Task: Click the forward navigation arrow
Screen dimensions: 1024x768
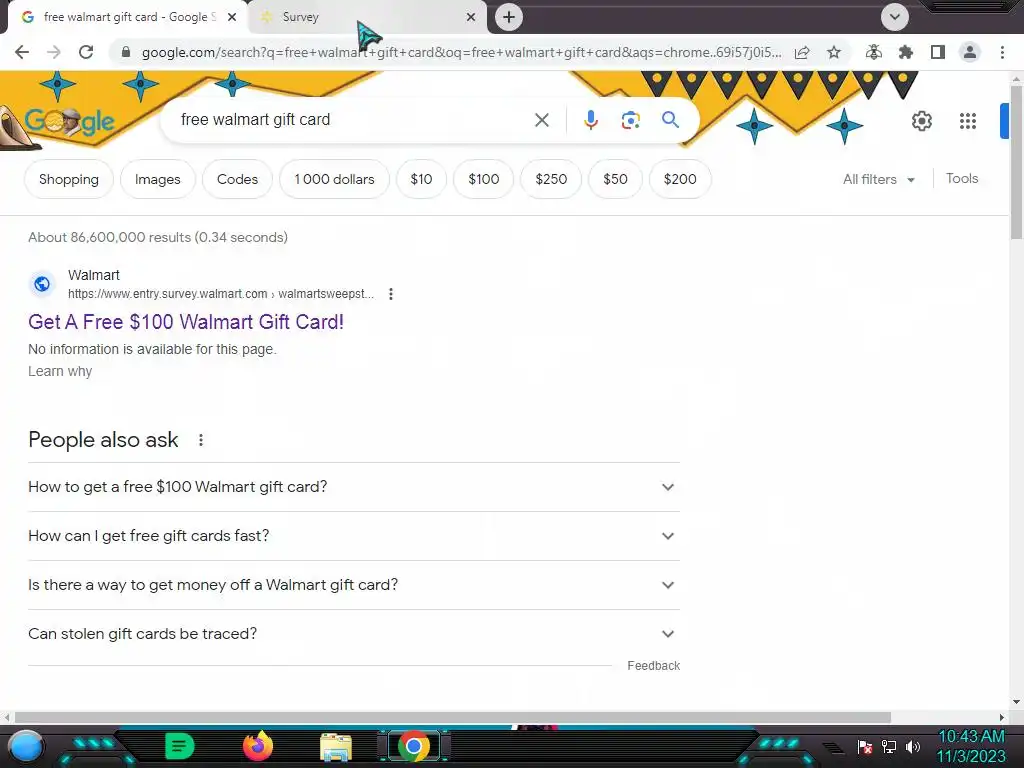Action: (54, 52)
